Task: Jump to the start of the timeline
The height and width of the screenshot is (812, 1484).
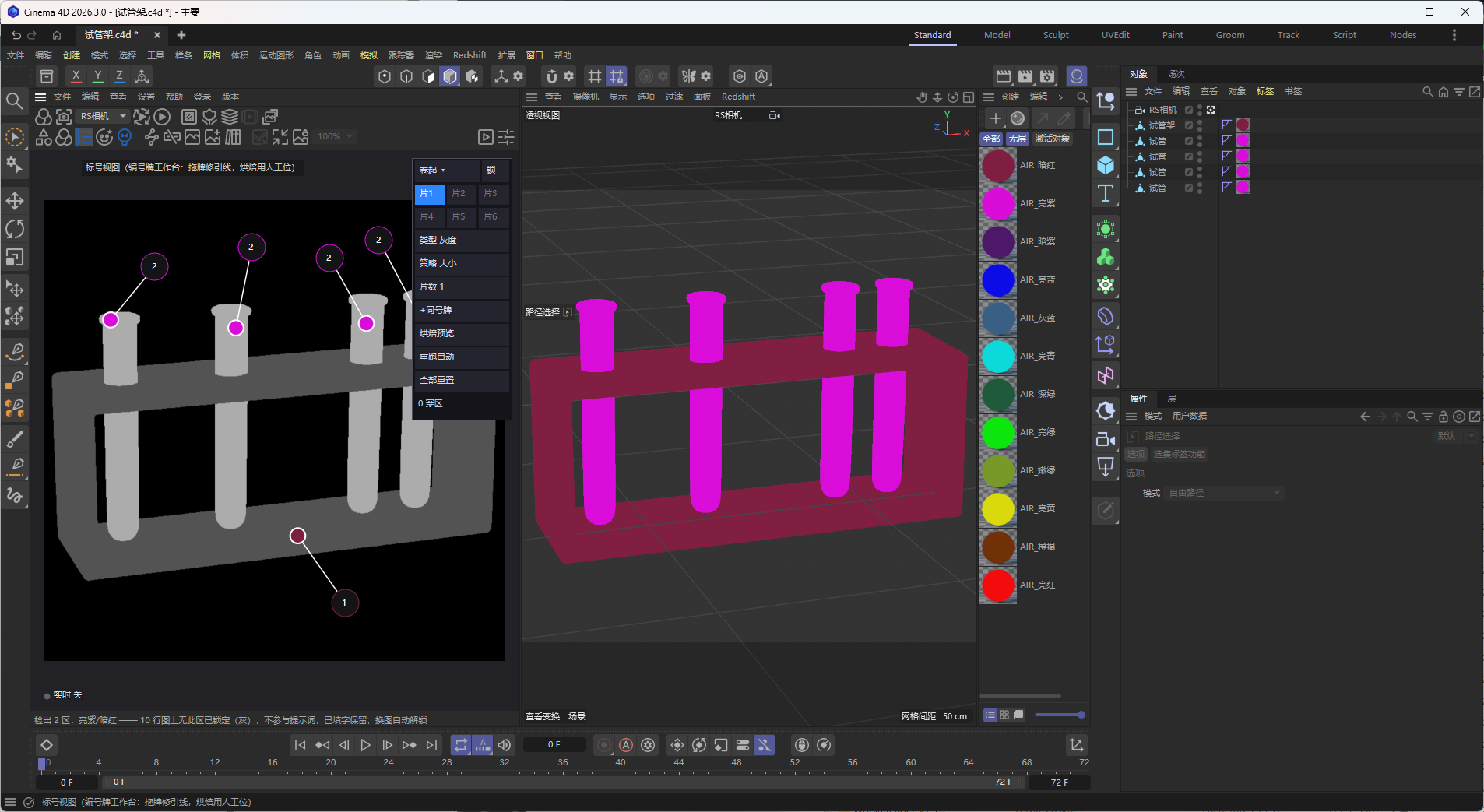Action: [x=300, y=745]
